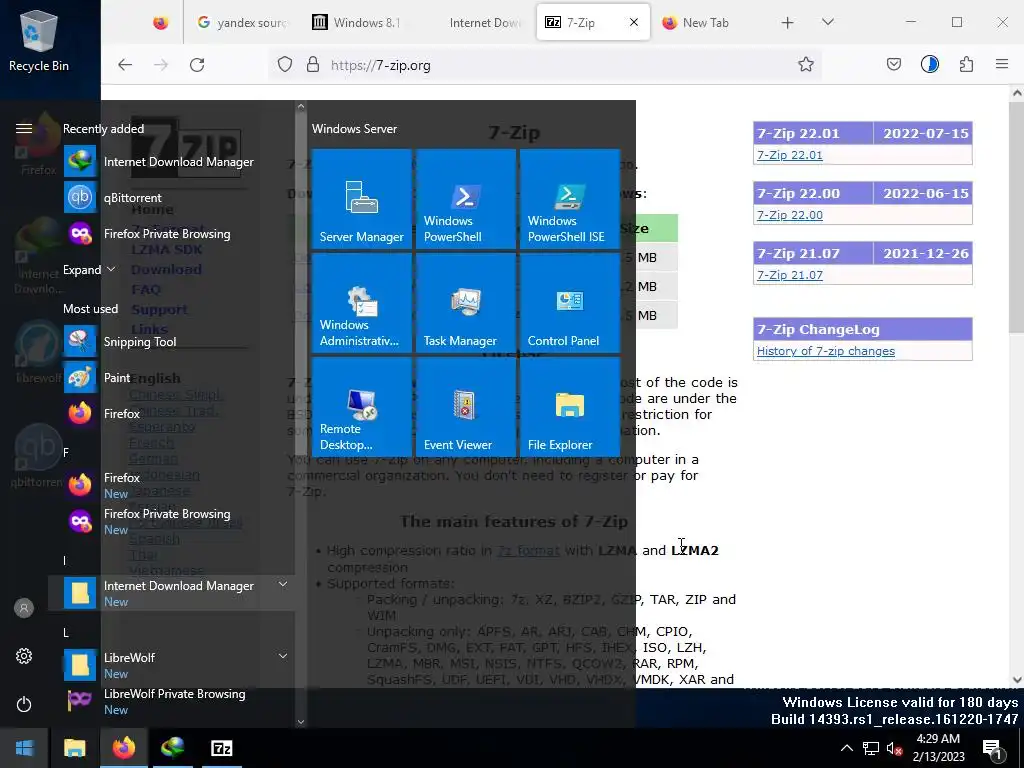Open the Firefox extensions puzzle icon
1024x768 pixels.
(967, 64)
